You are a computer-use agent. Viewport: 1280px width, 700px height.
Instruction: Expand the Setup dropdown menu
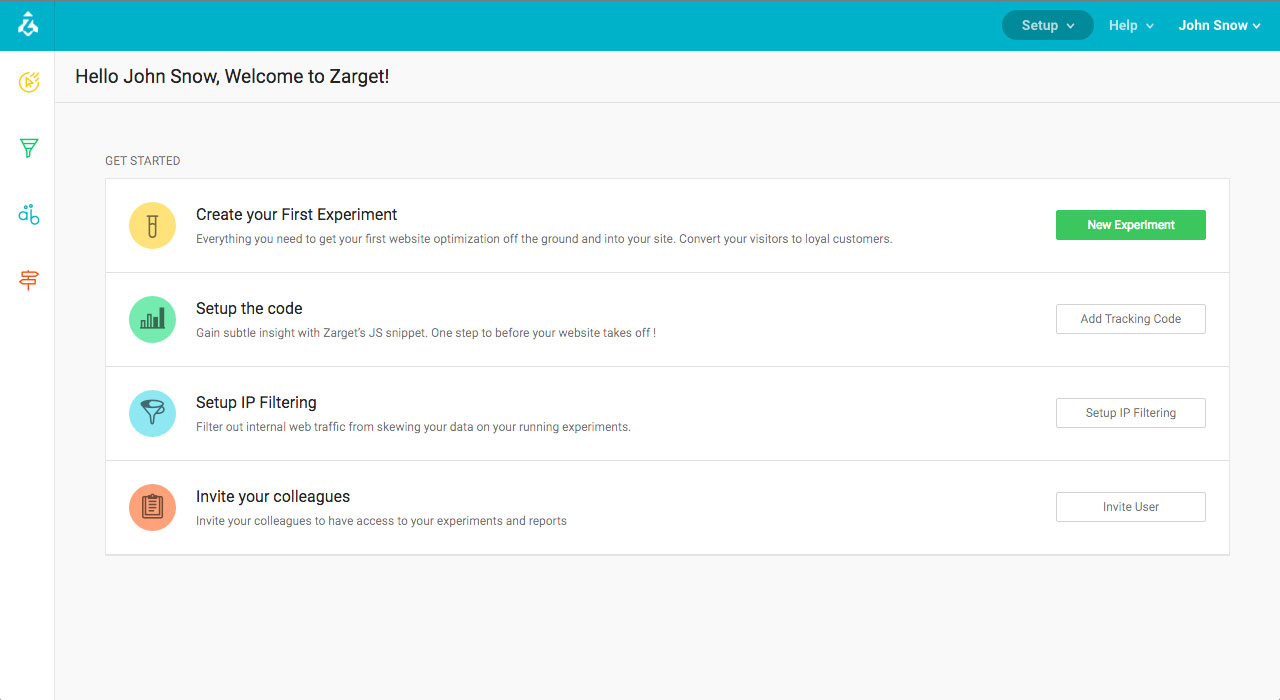(1047, 26)
